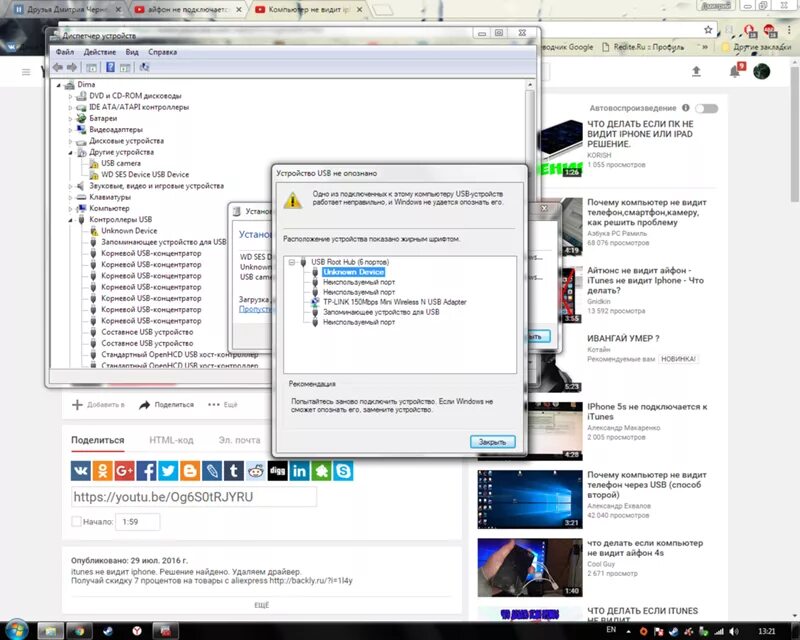The width and height of the screenshot is (800, 640).
Task: Click the blue Help icon in Device Manager toolbar
Action: click(110, 67)
